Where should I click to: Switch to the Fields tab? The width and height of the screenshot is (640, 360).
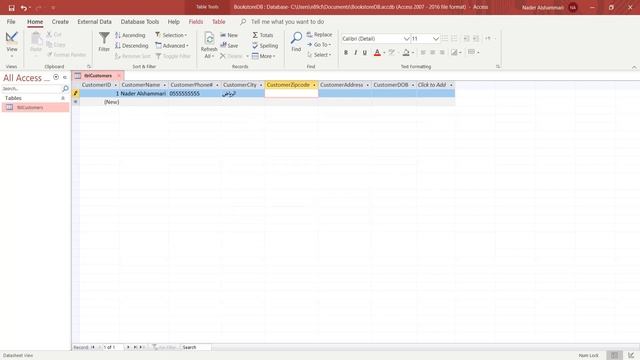[196, 22]
